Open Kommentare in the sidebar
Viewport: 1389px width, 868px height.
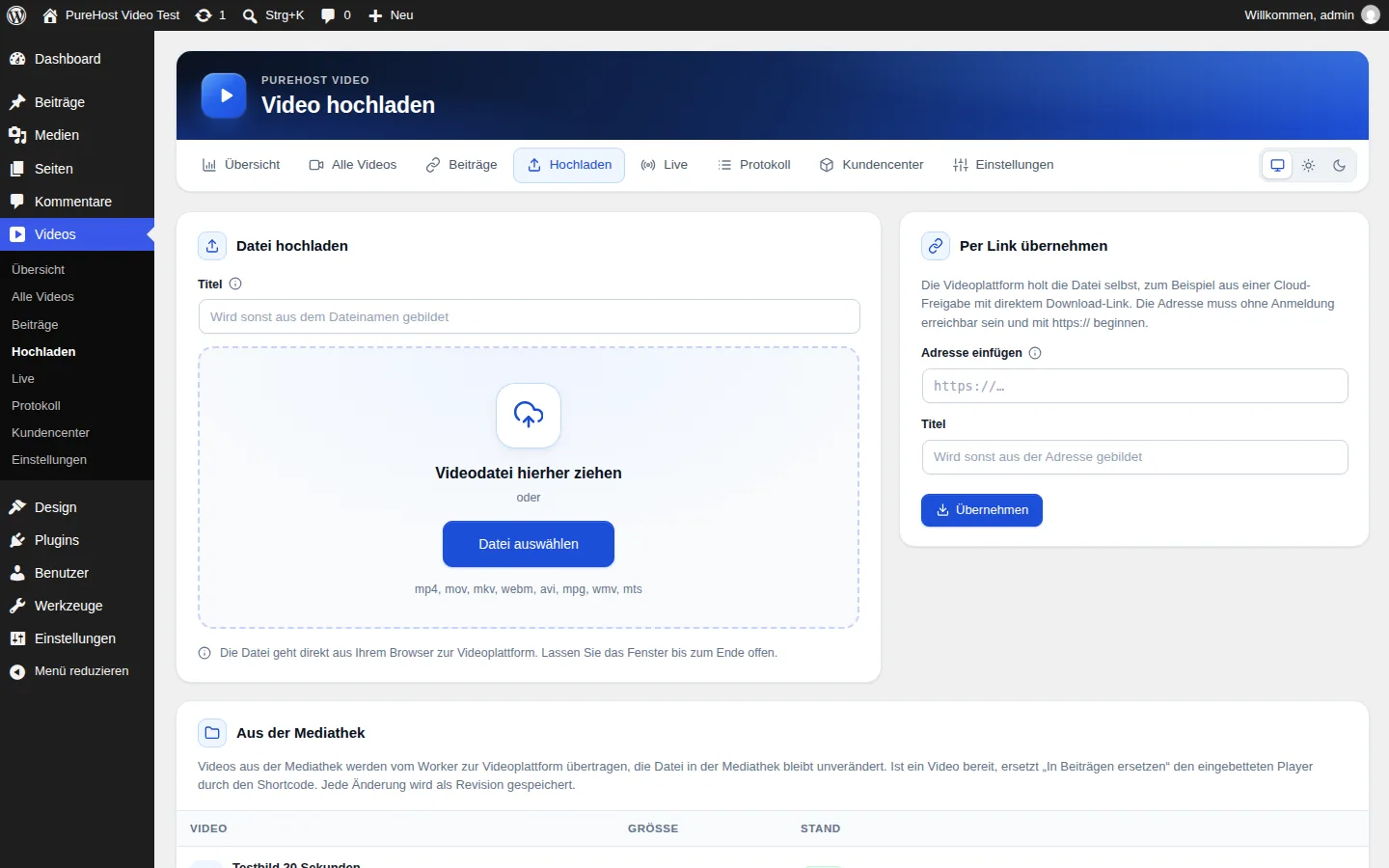coord(77,202)
